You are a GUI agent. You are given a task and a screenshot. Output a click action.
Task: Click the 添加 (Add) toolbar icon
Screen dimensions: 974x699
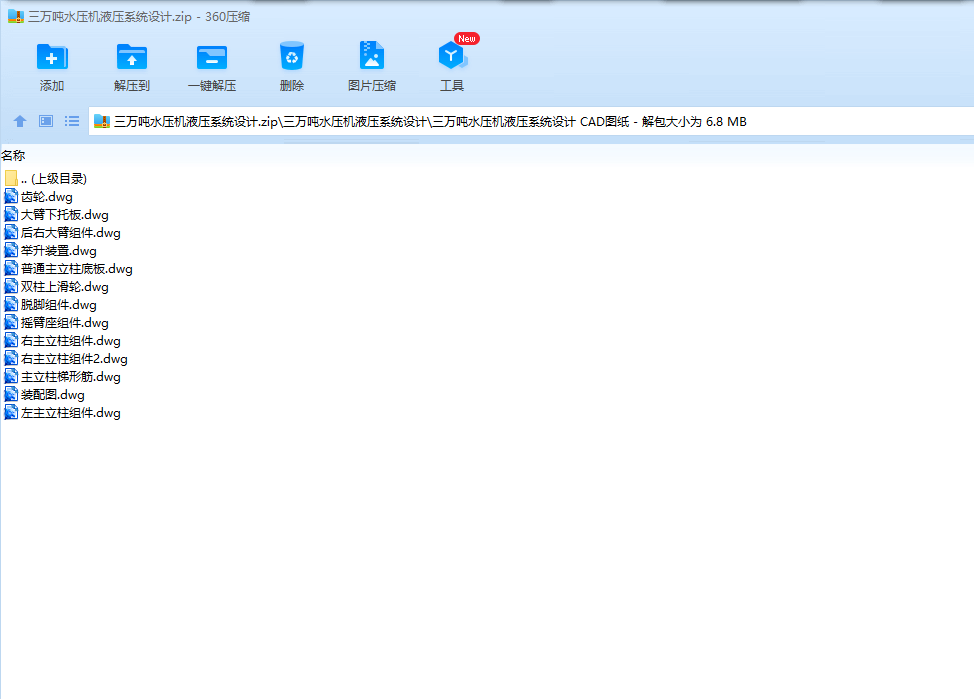pyautogui.click(x=52, y=58)
